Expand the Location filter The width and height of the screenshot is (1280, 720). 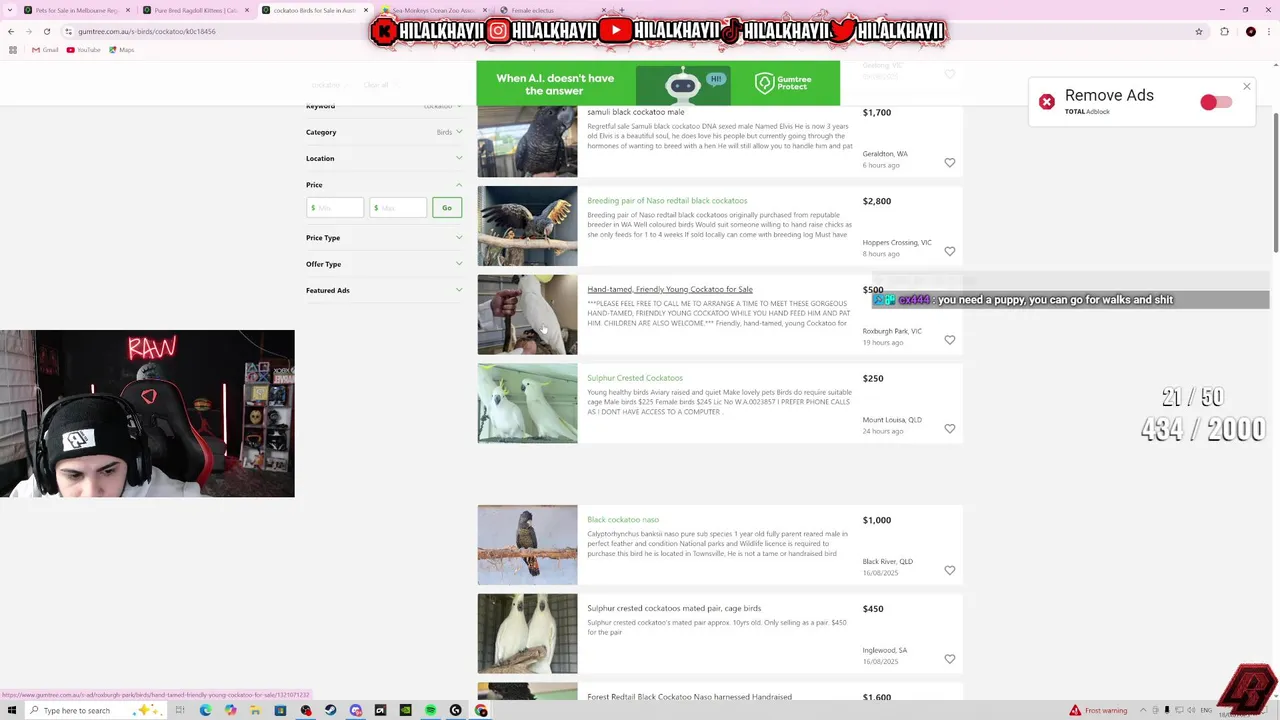(384, 158)
